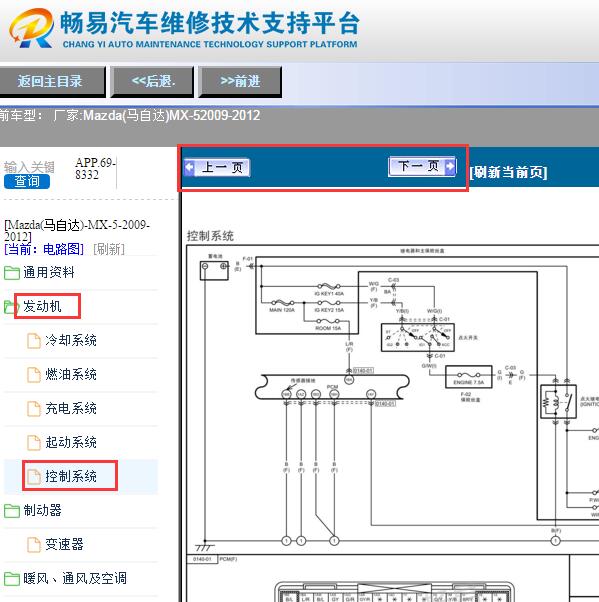Viewport: 599px width, 602px height.
Task: Refresh current page via 刷新当前页 link
Action: [508, 172]
